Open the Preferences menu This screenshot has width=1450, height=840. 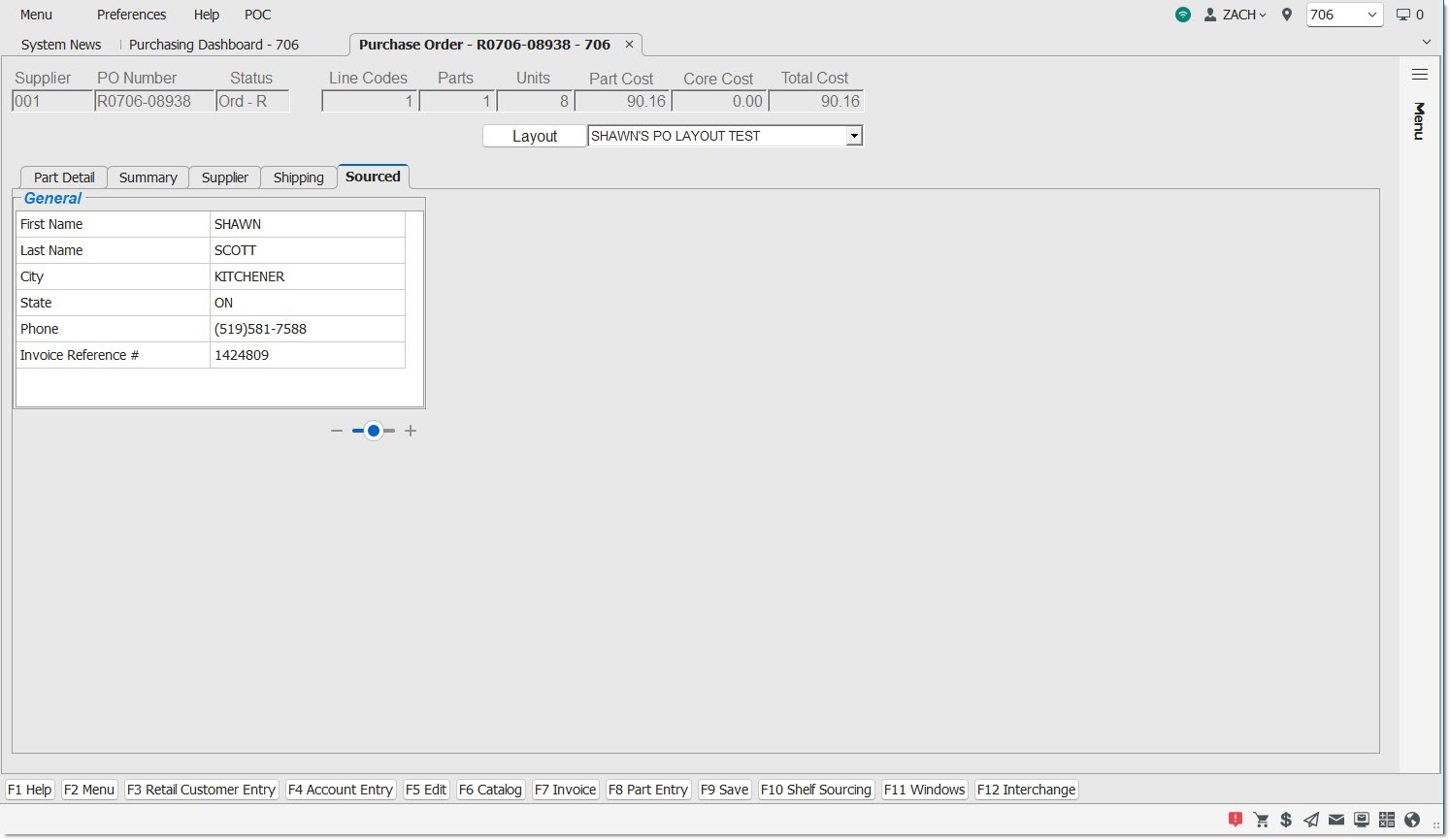tap(131, 15)
